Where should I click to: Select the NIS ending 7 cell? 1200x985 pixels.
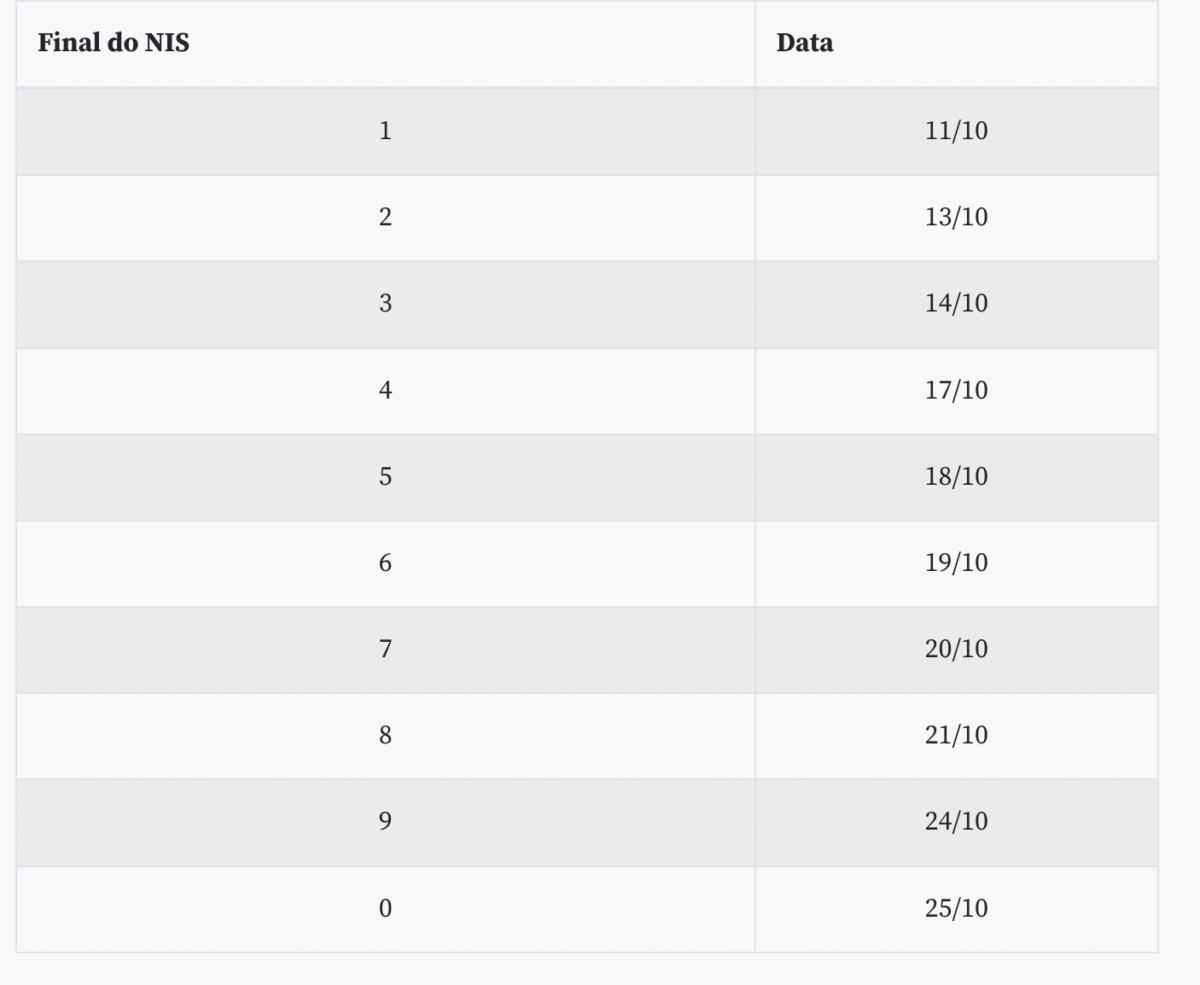click(x=385, y=649)
